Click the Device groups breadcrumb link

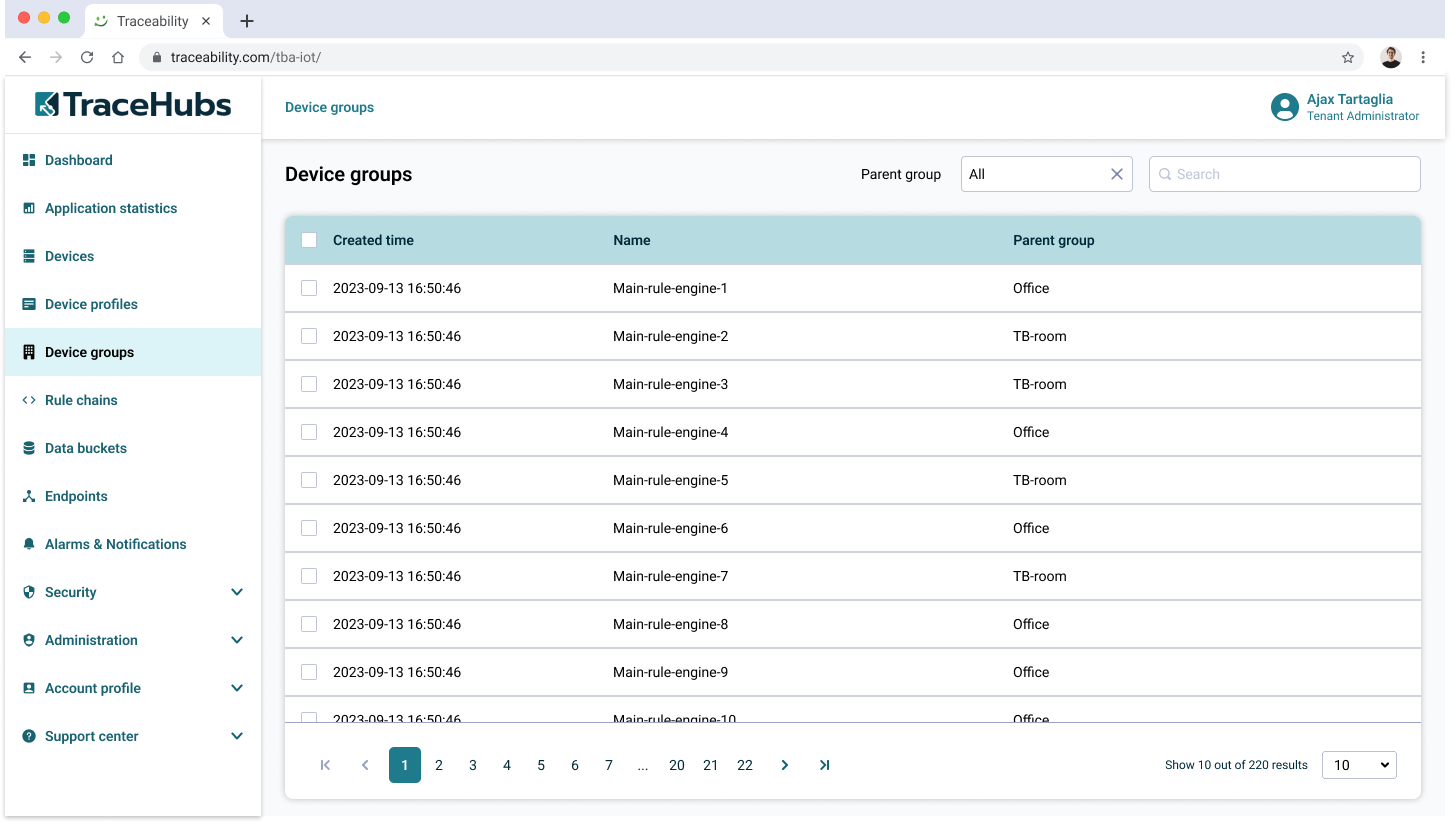click(x=329, y=107)
